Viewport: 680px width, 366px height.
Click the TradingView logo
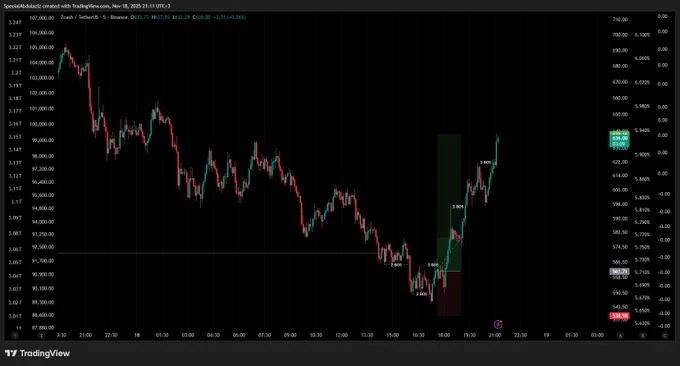[x=37, y=353]
